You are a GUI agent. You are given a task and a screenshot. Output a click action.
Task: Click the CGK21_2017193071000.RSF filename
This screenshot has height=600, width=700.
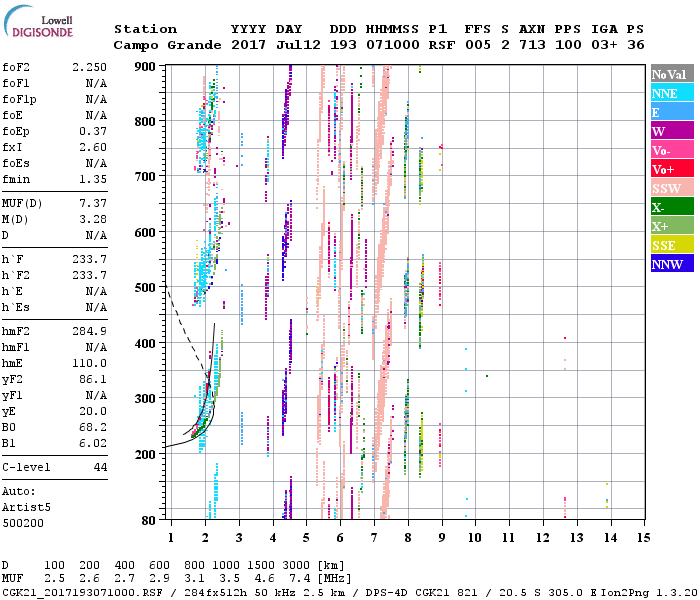pyautogui.click(x=83, y=592)
